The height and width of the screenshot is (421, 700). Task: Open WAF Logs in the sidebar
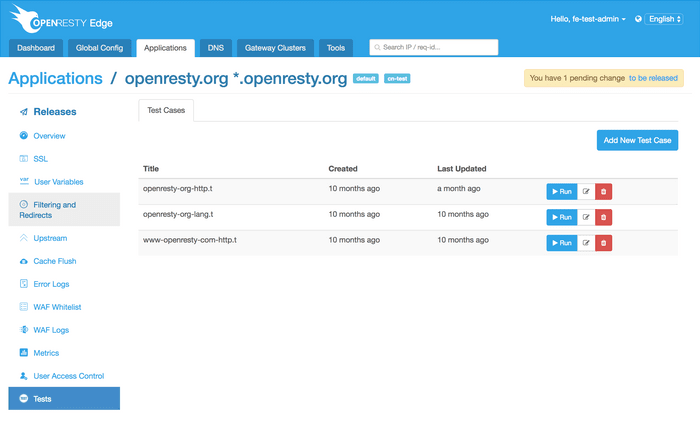coord(51,330)
